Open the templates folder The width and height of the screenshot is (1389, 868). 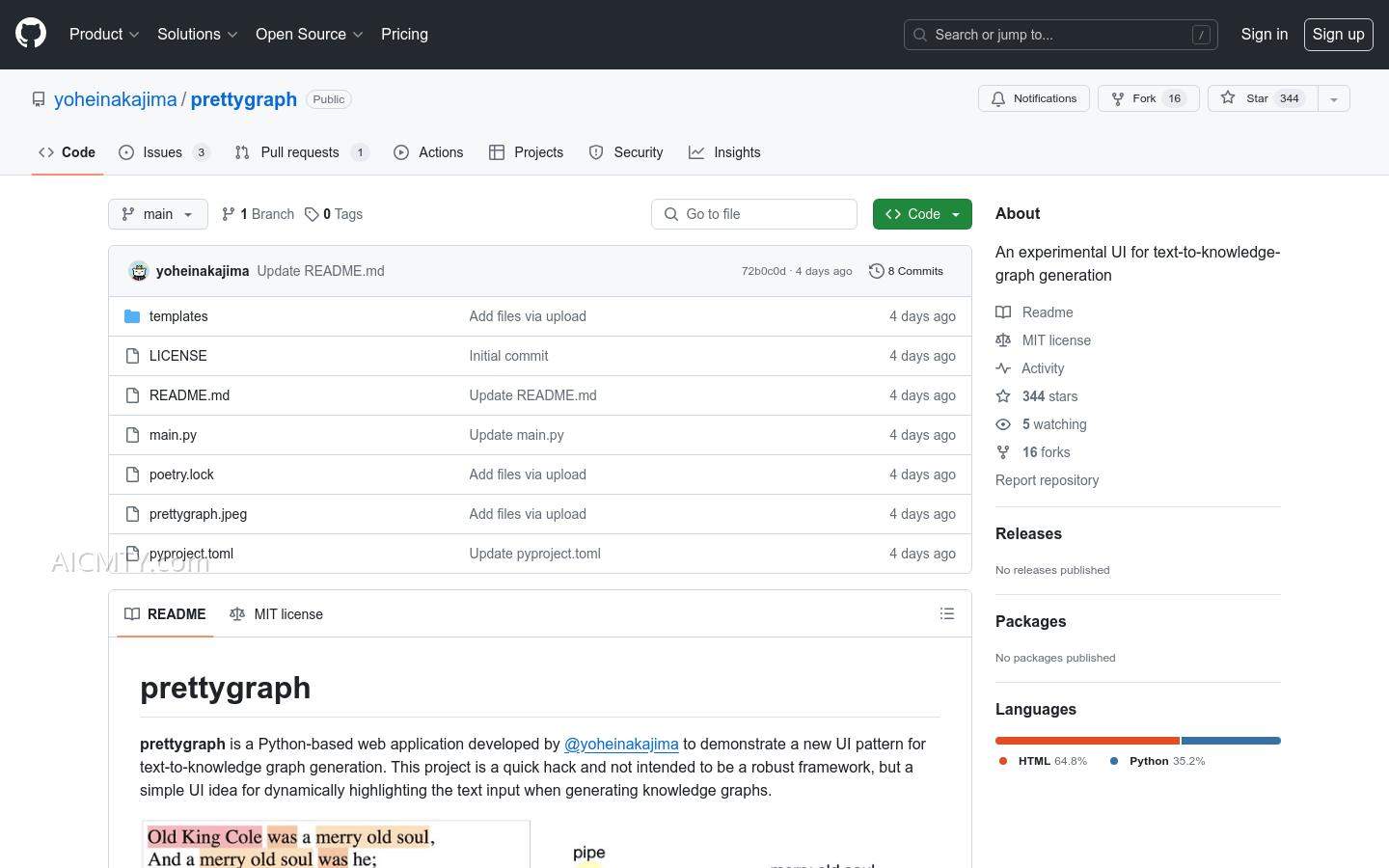(x=178, y=316)
